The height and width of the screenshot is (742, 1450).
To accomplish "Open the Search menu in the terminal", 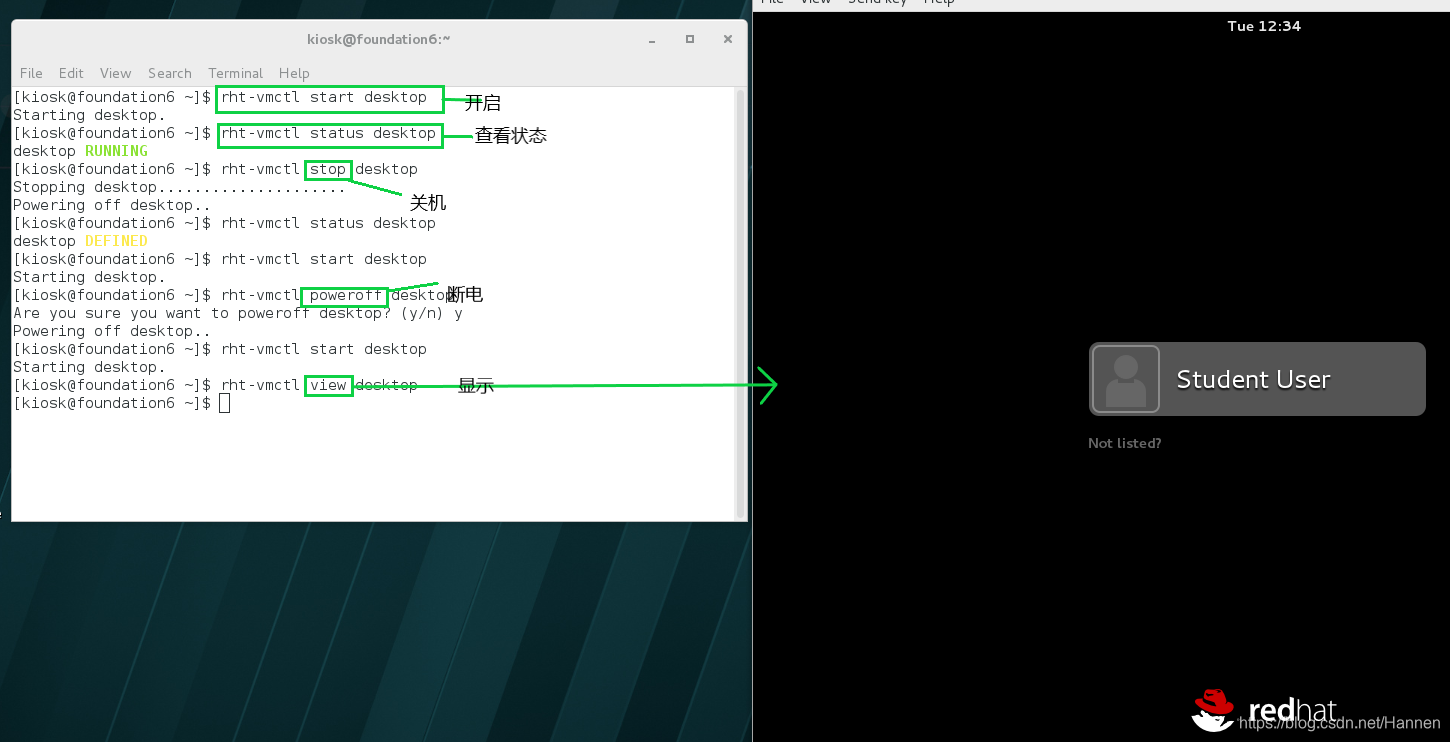I will 169,73.
